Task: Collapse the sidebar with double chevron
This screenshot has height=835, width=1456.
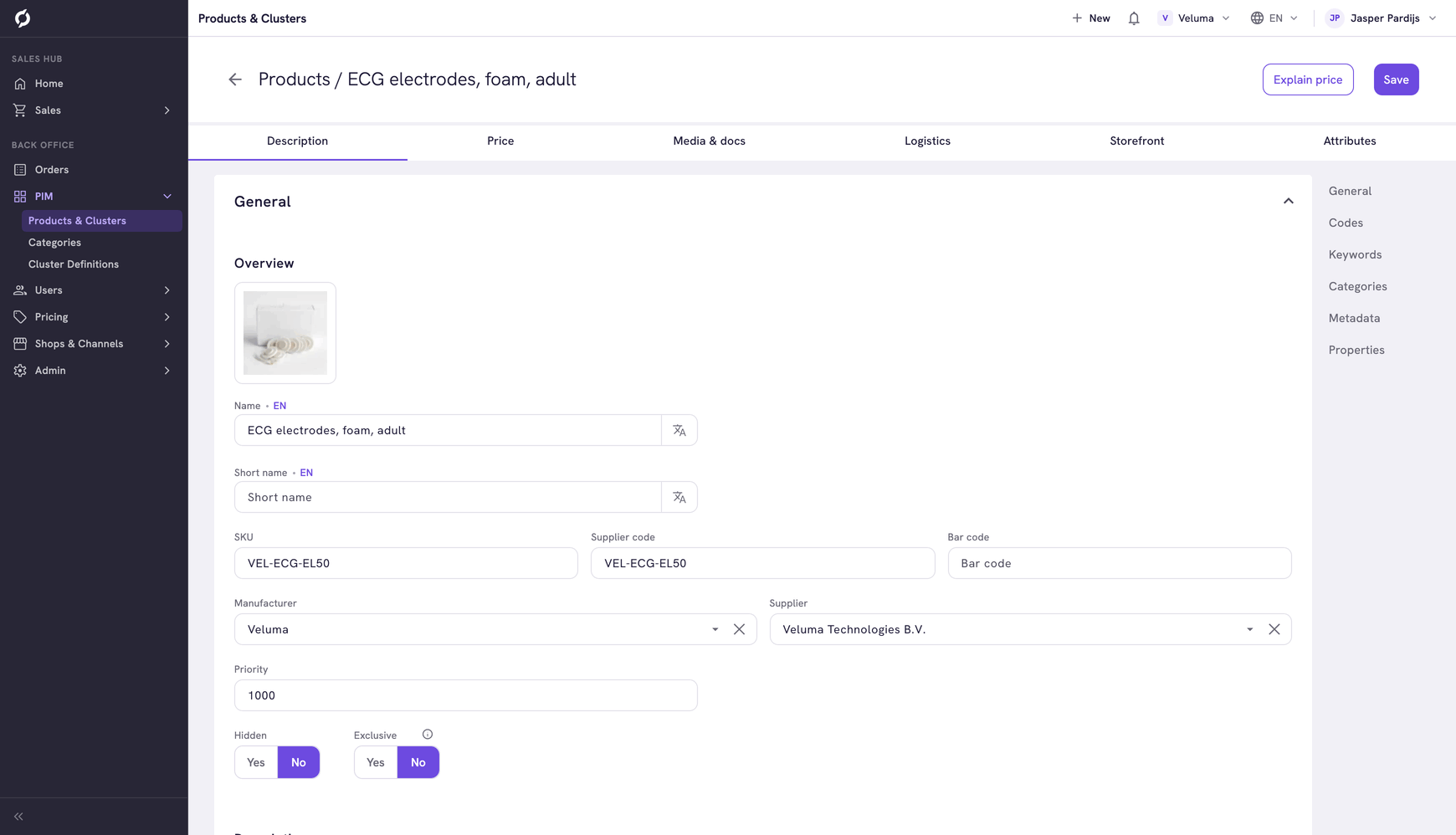Action: [x=18, y=817]
